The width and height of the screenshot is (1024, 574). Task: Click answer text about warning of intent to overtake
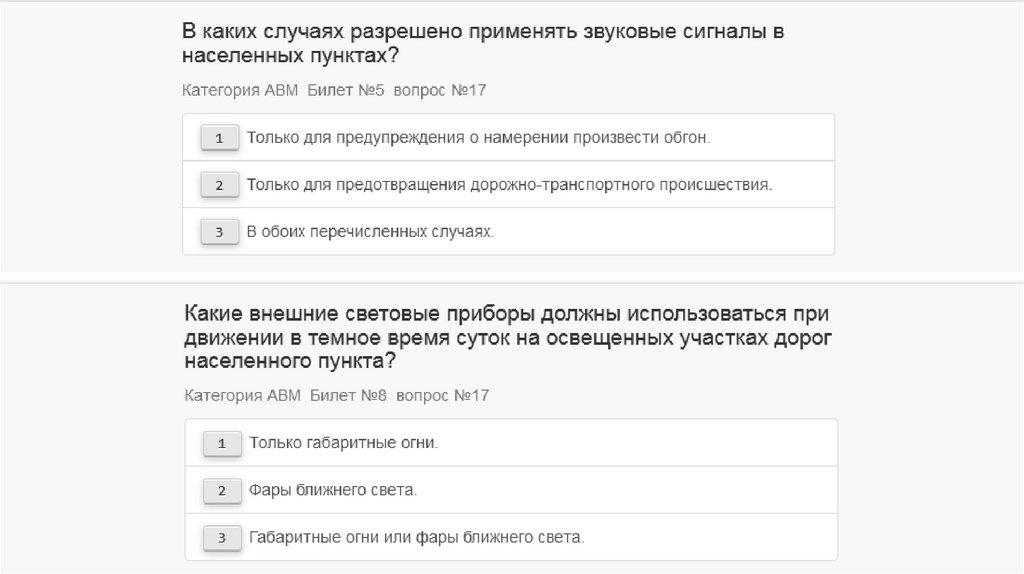point(478,137)
